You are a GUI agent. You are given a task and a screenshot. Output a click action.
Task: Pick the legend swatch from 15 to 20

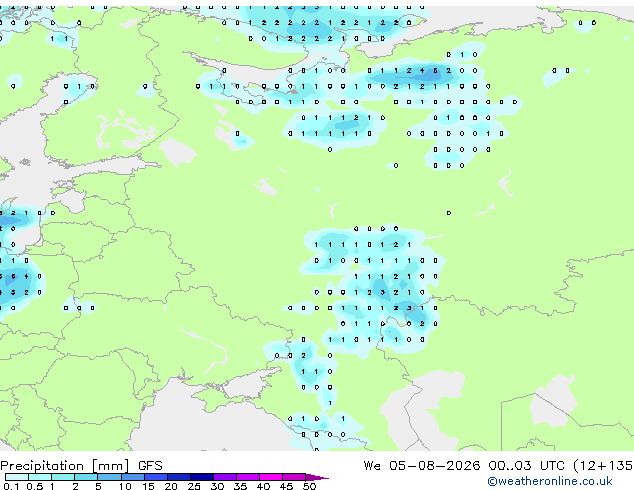(x=155, y=477)
